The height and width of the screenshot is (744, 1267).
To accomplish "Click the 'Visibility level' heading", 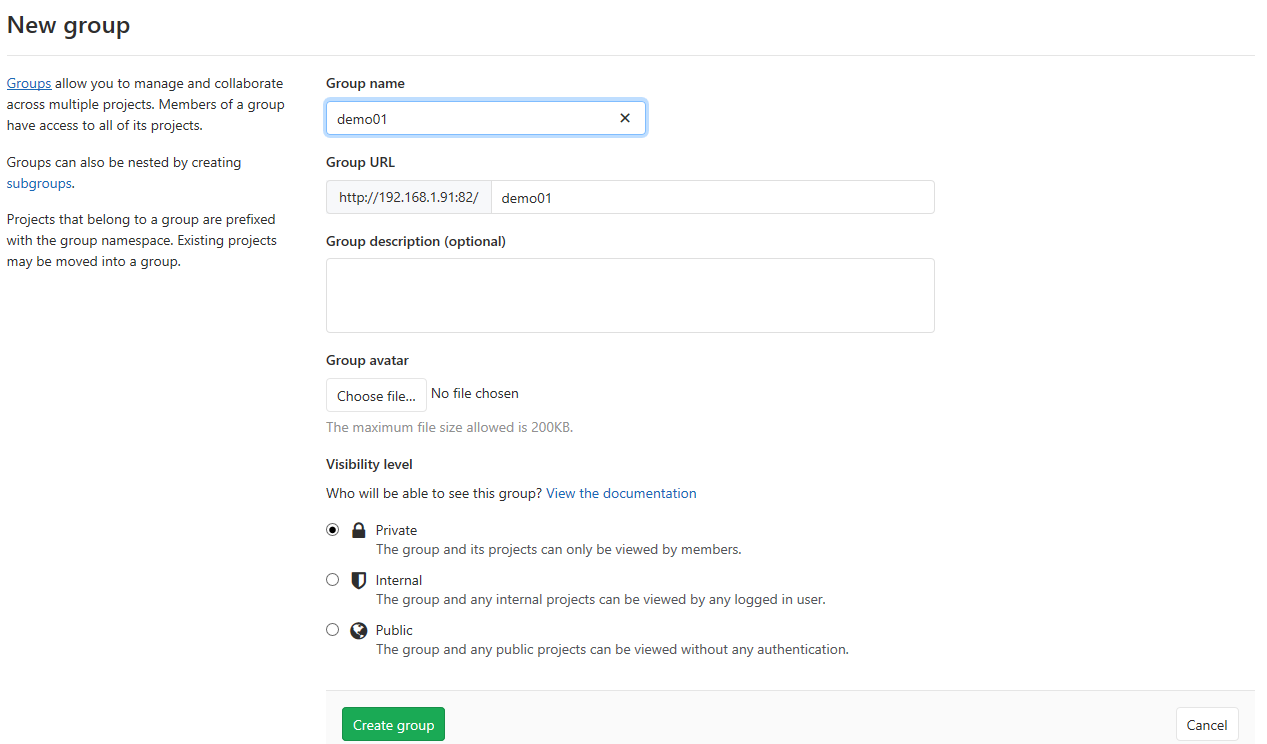I will click(369, 464).
